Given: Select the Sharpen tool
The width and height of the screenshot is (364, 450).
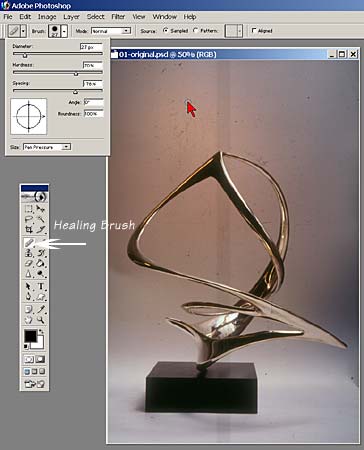Looking at the screenshot, I should point(29,274).
